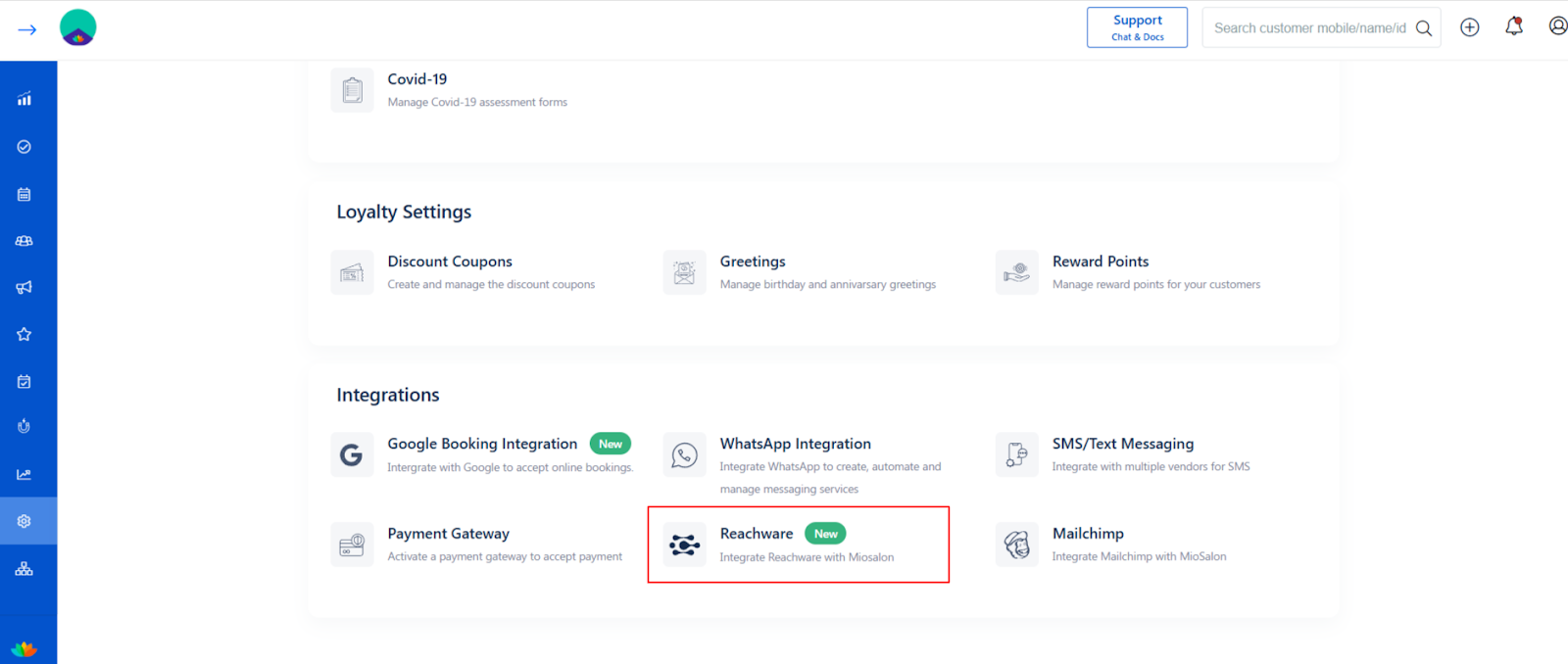
Task: Click 'Manage reward points for your customers' text
Action: 1156,284
